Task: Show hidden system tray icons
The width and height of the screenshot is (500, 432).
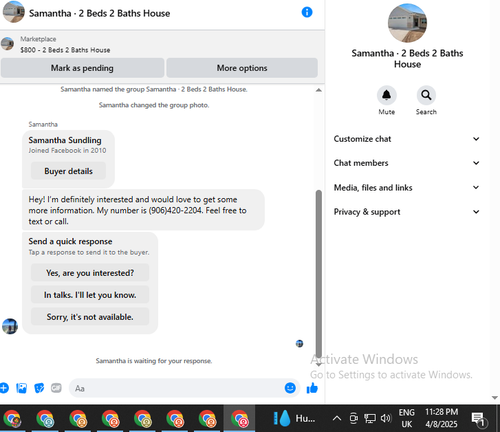Action: coord(337,418)
